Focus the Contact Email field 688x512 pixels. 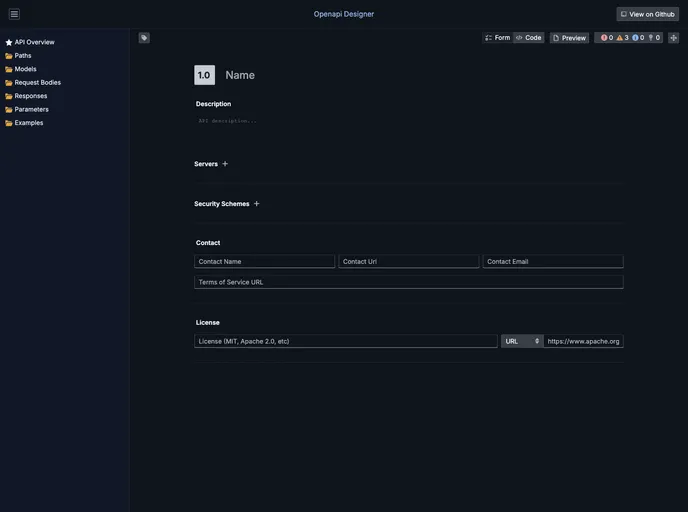click(x=553, y=261)
